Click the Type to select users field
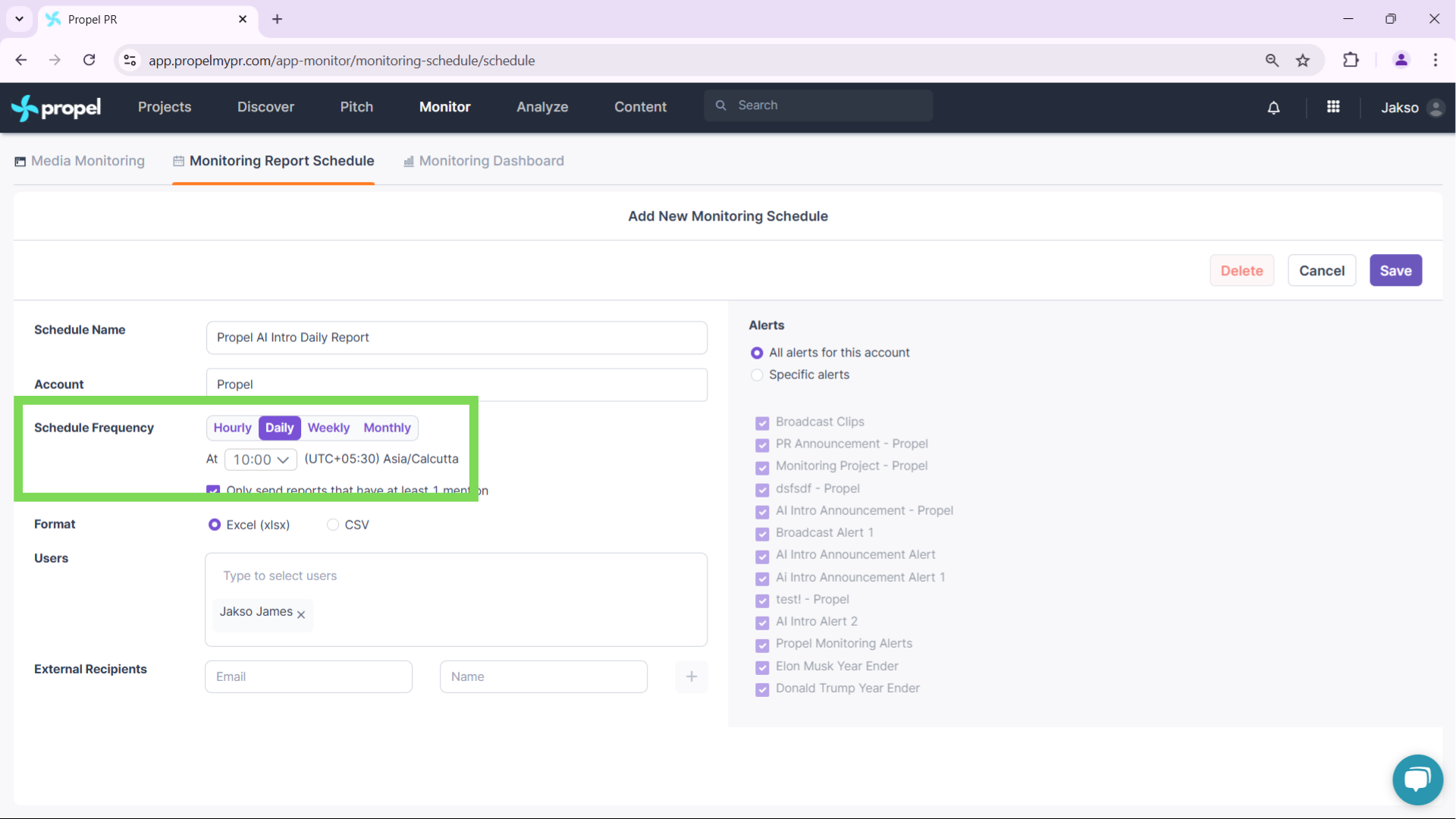This screenshot has height=819, width=1456. point(456,576)
